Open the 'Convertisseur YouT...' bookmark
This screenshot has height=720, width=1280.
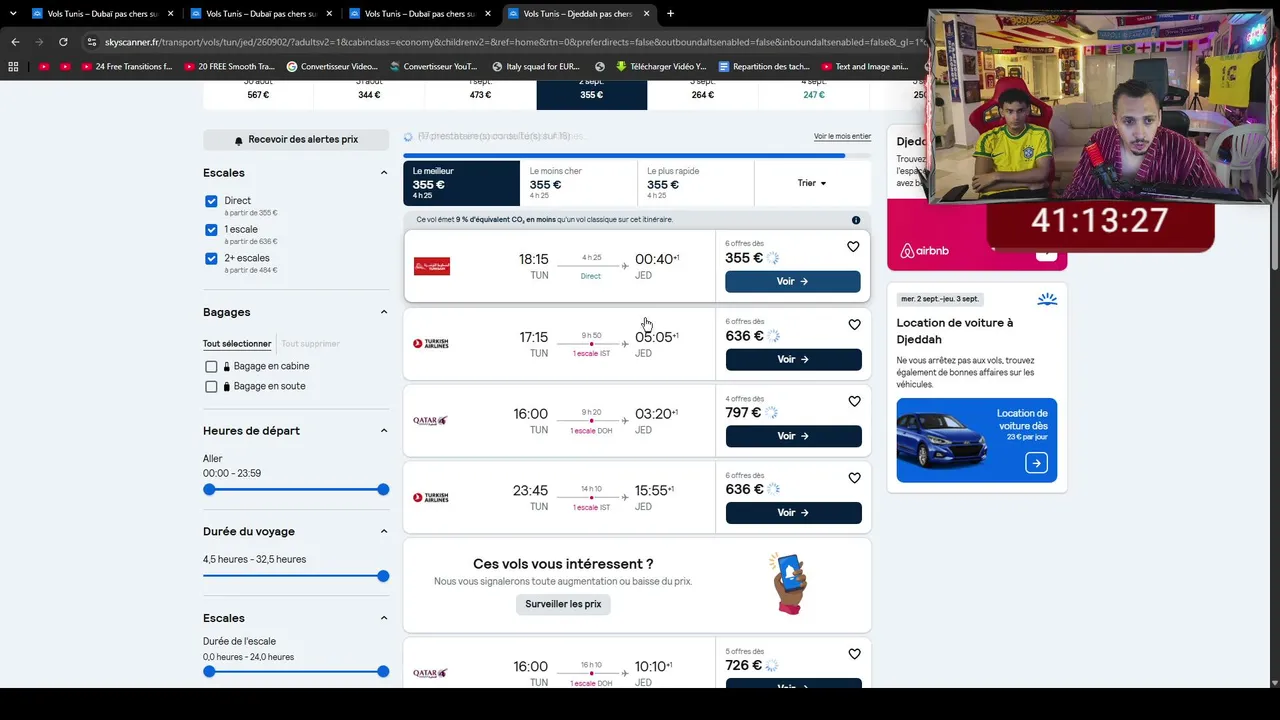pos(434,67)
